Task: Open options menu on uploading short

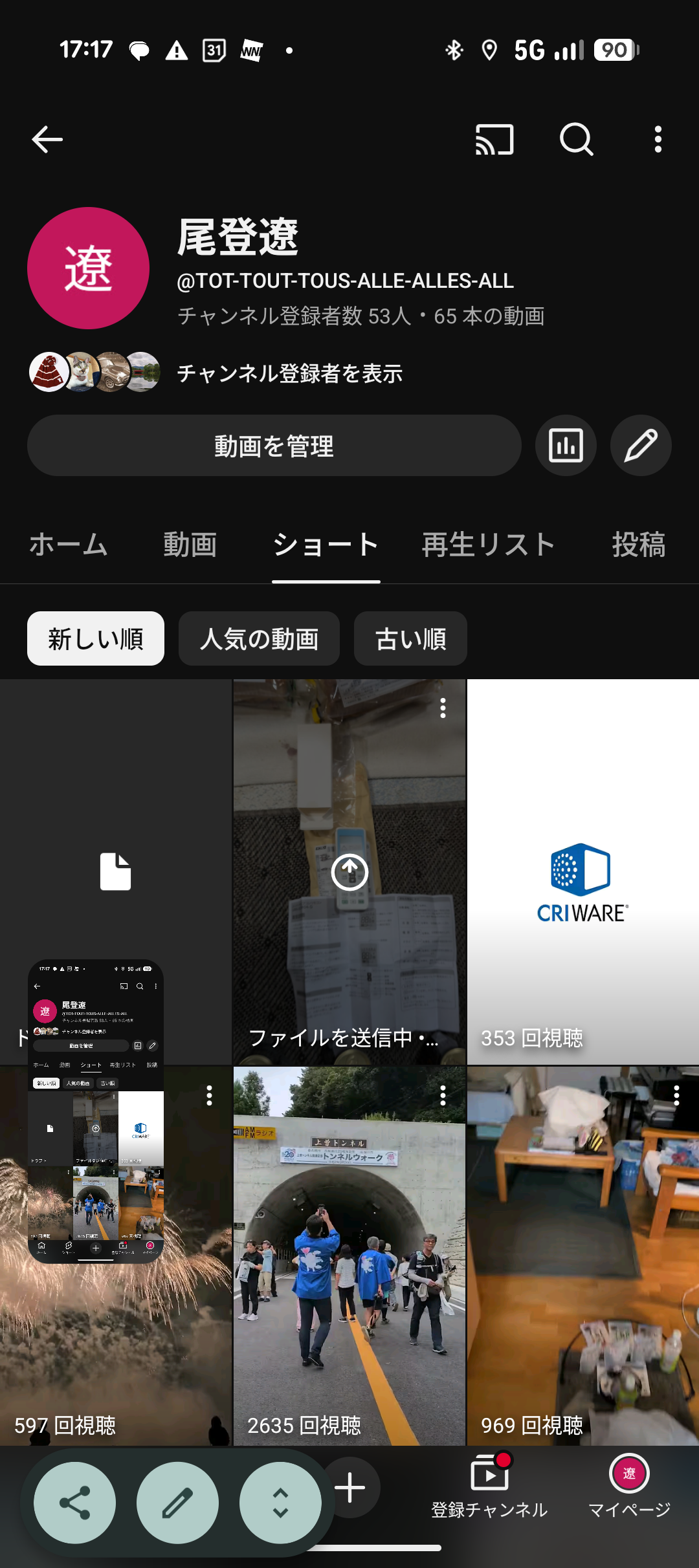Action: pos(443,708)
